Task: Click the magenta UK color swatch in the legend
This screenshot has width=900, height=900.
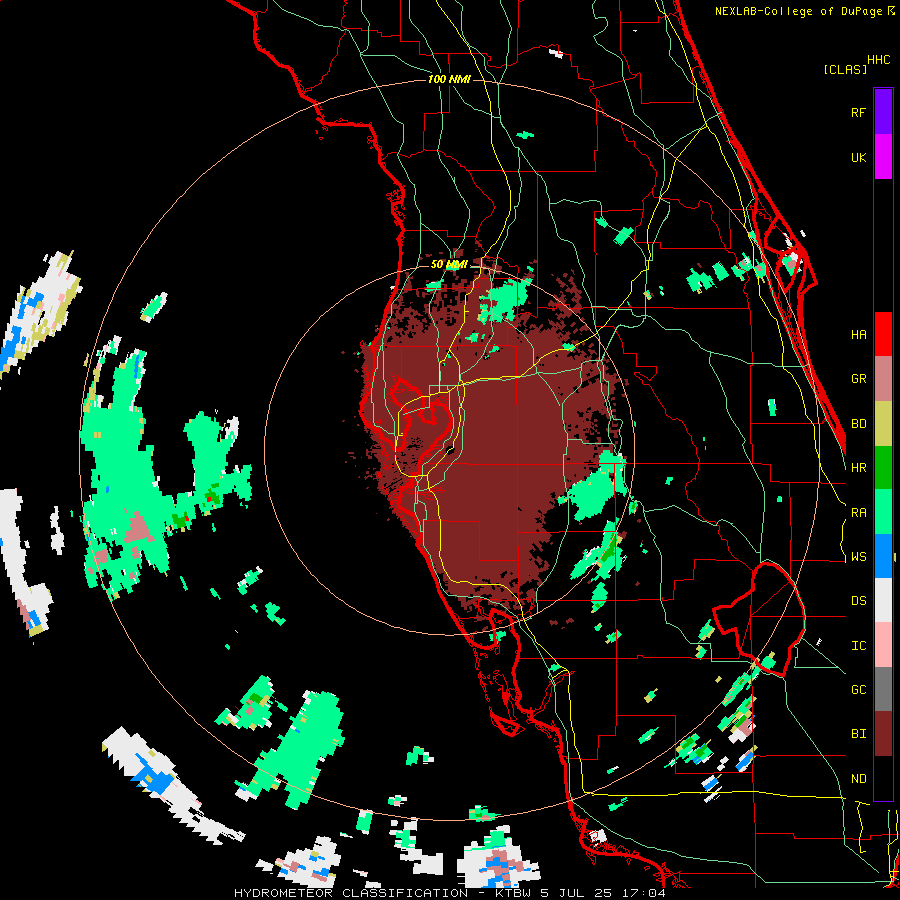Action: pos(883,157)
